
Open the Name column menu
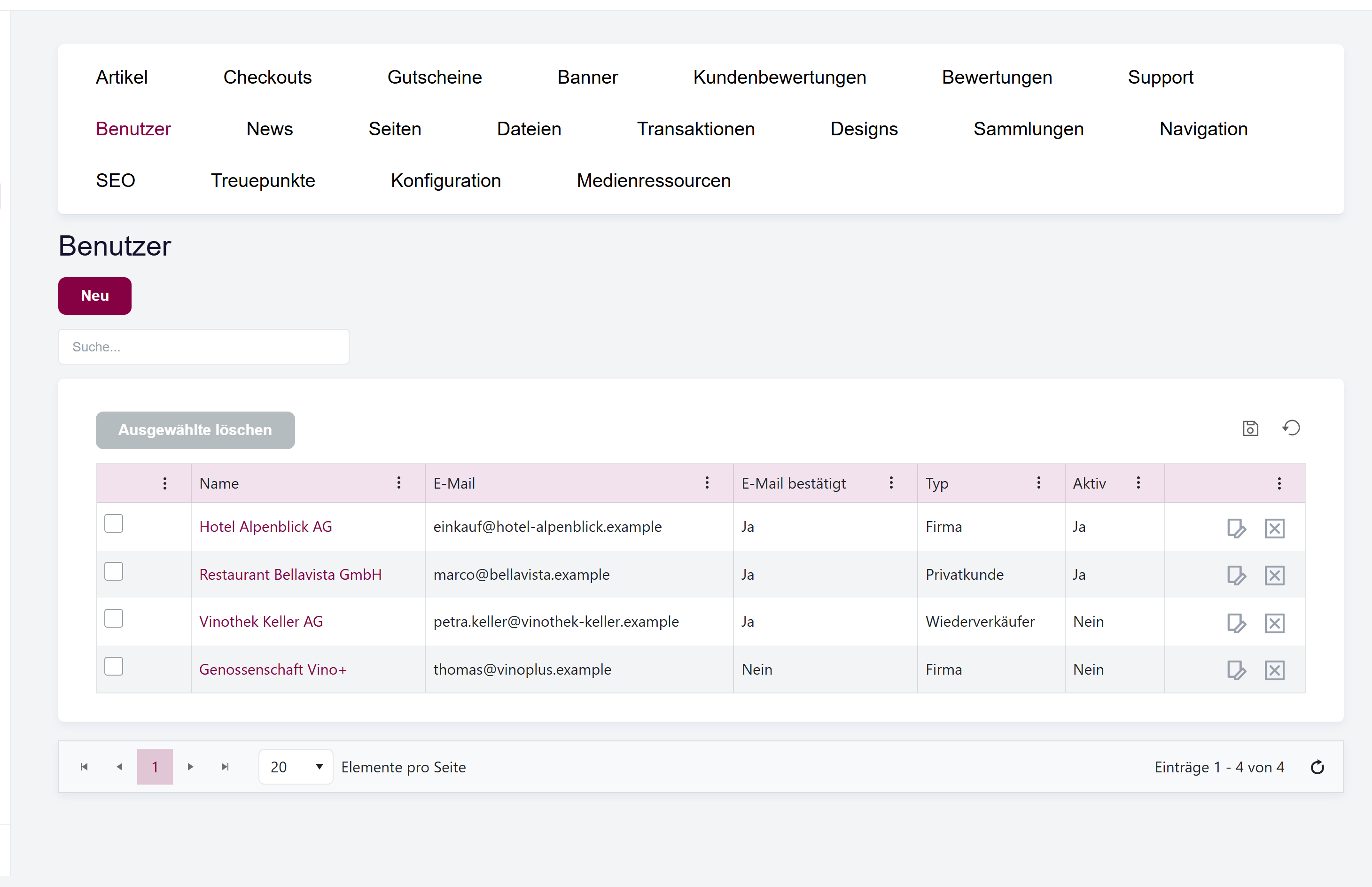point(398,482)
